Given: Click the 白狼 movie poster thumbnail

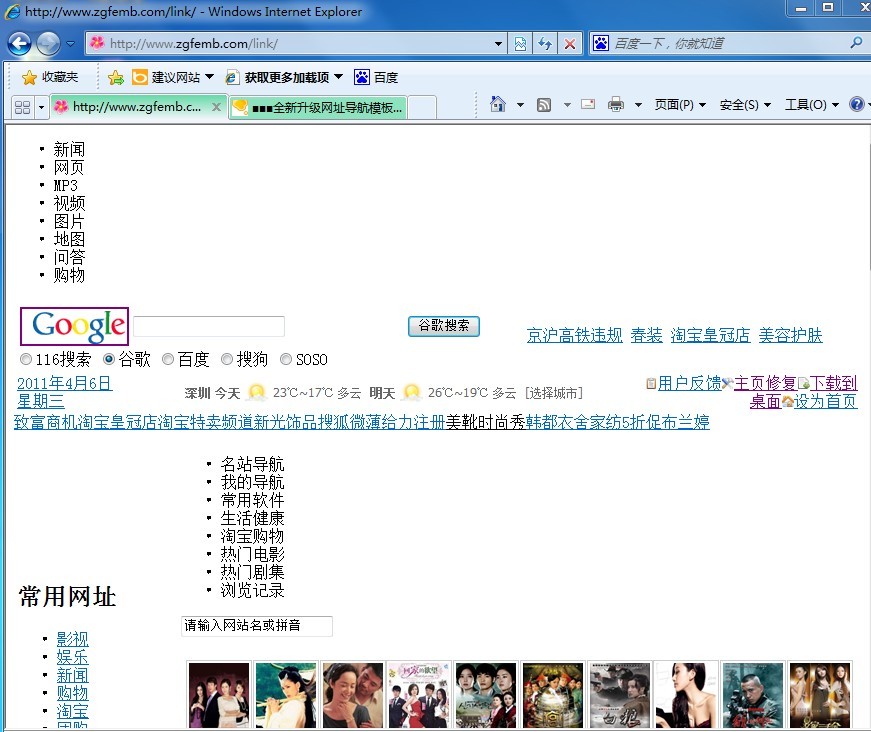Looking at the screenshot, I should [x=619, y=695].
